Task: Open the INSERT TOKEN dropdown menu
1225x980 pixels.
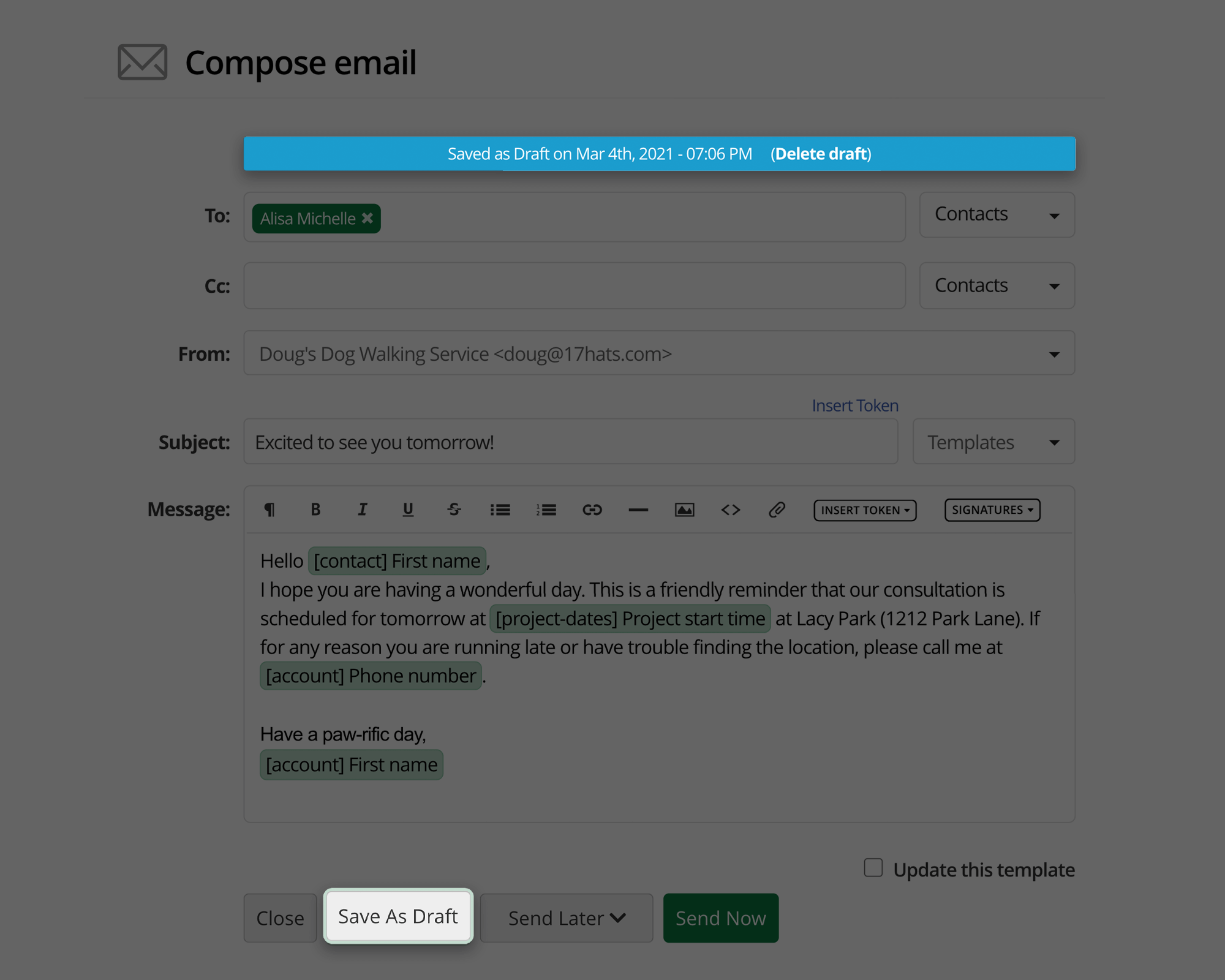Action: point(864,509)
